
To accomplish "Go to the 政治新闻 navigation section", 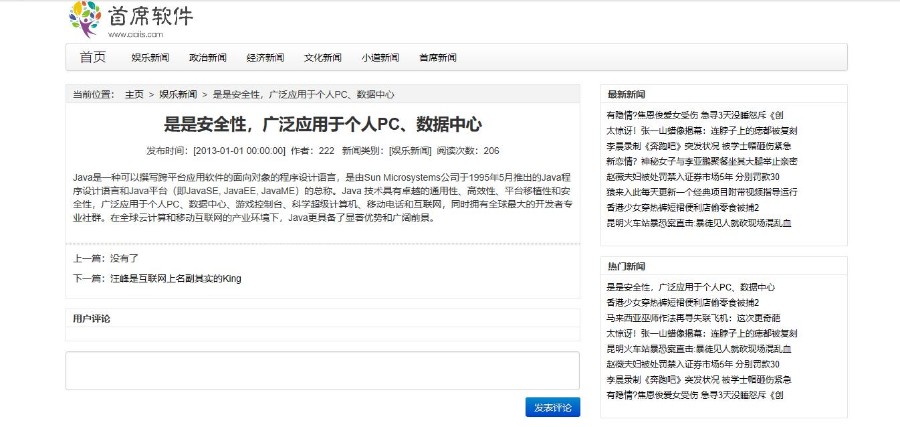I will pos(208,57).
